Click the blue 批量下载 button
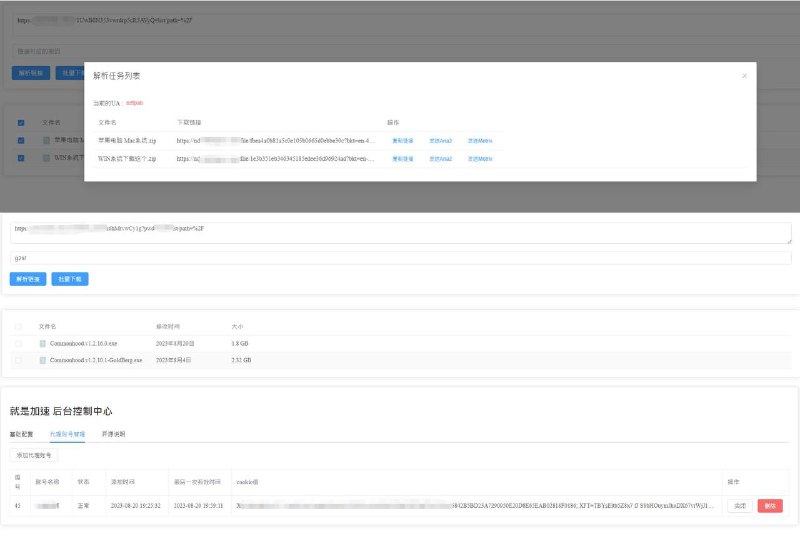The width and height of the screenshot is (800, 549). coord(71,279)
